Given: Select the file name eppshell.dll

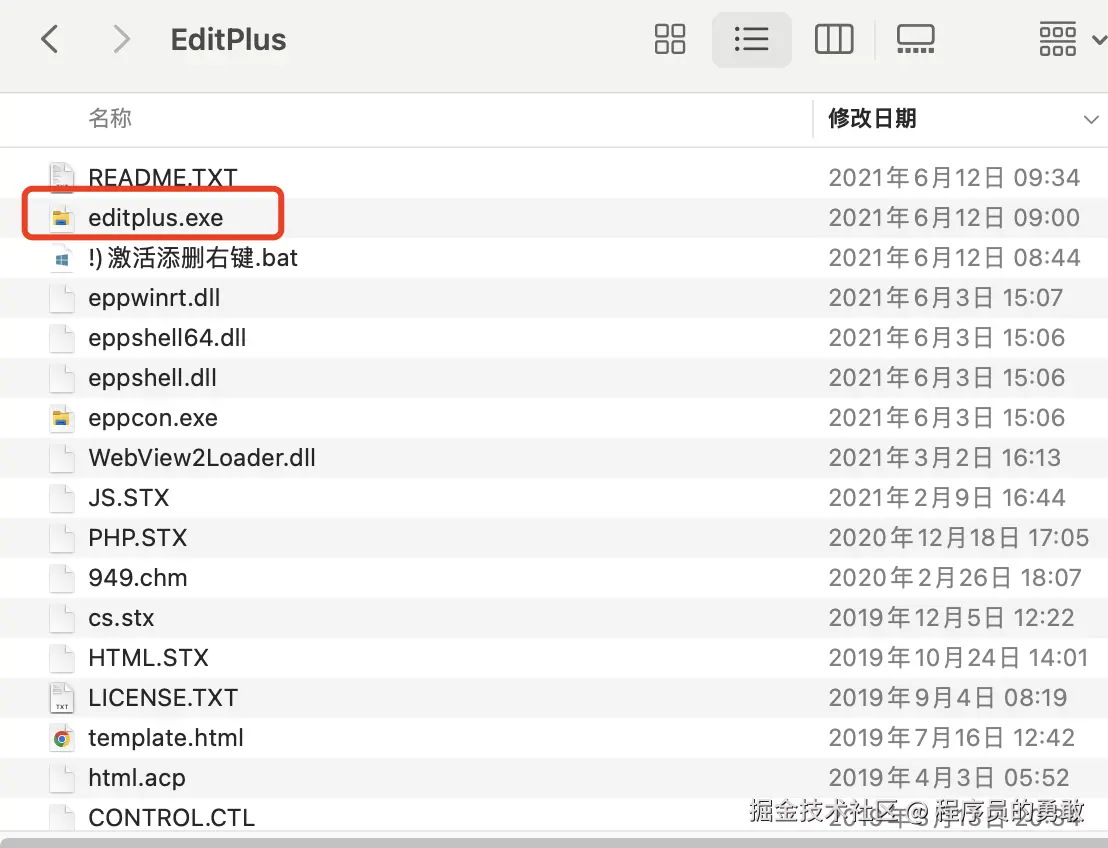Looking at the screenshot, I should [152, 378].
